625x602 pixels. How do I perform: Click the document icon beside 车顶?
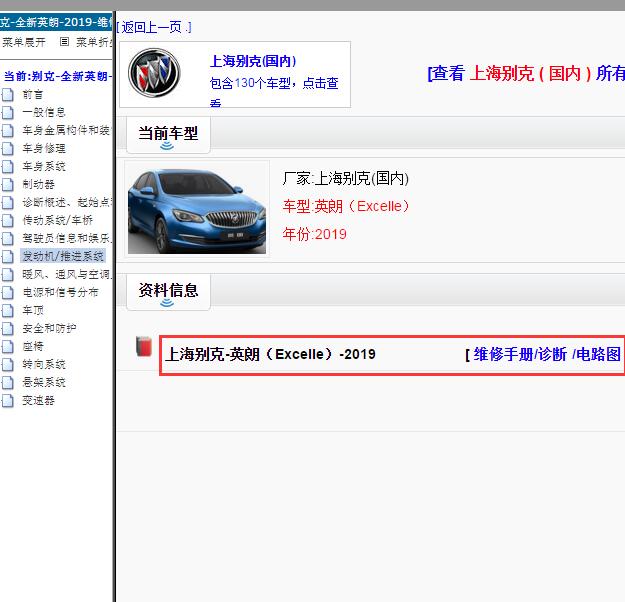[x=8, y=310]
